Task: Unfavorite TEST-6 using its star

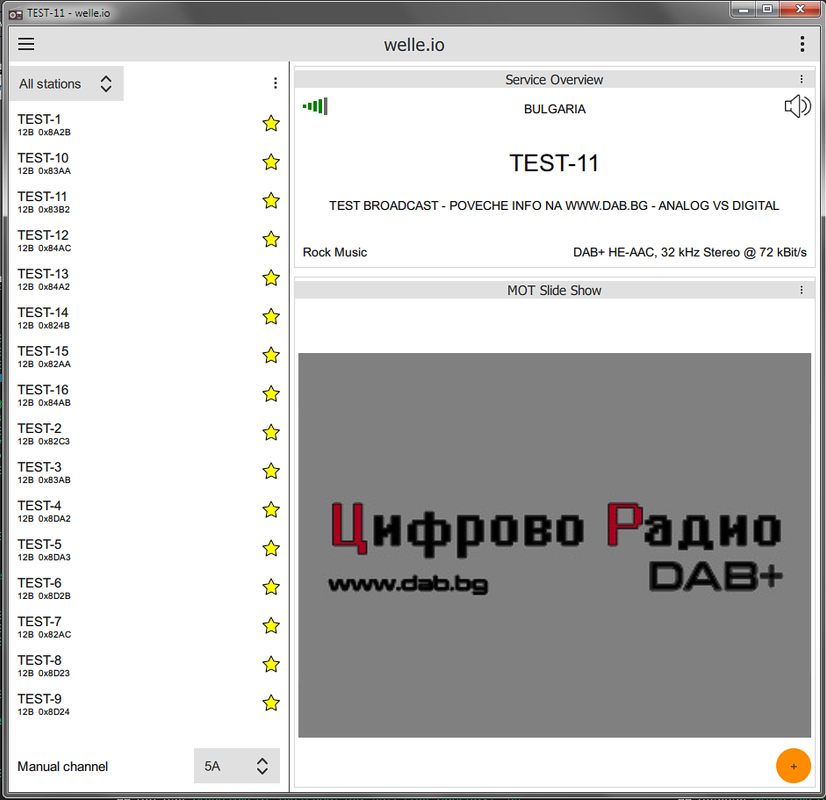Action: click(271, 587)
